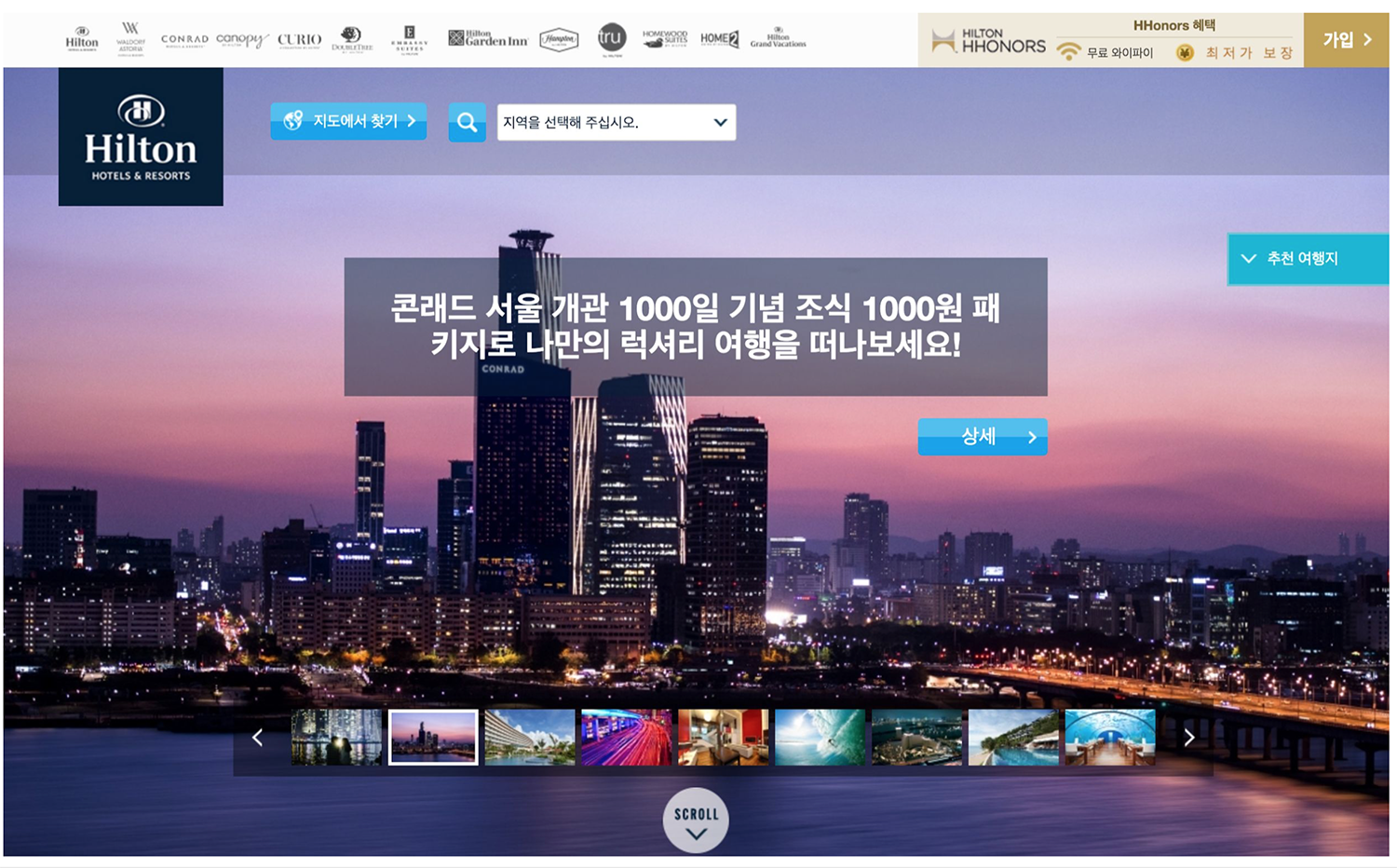Click the 콘래드 서울 개관 1000일 banner text
1397x868 pixels.
(696, 326)
